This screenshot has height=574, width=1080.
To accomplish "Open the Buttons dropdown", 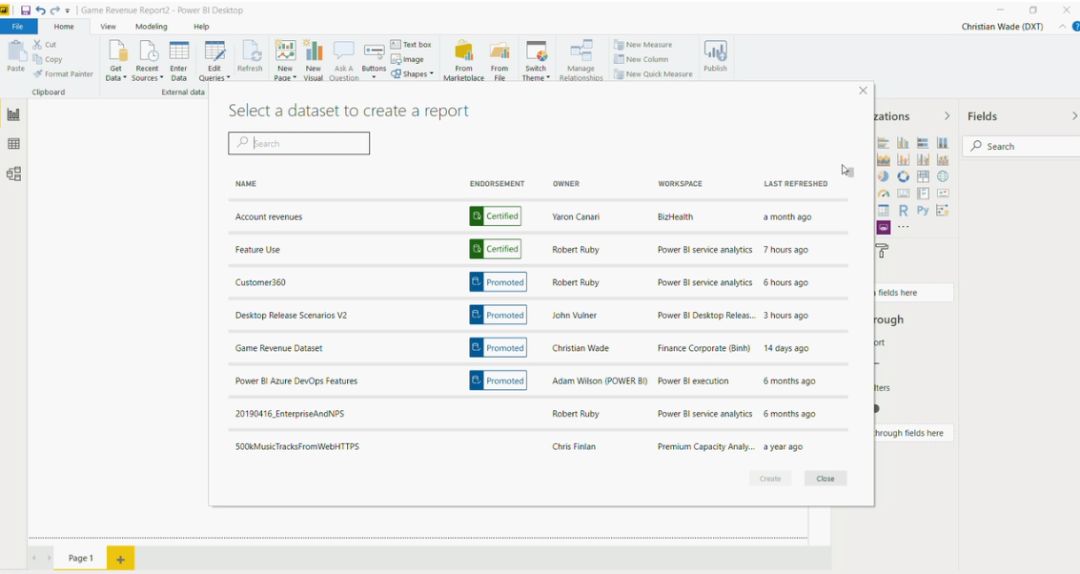I will tap(373, 61).
